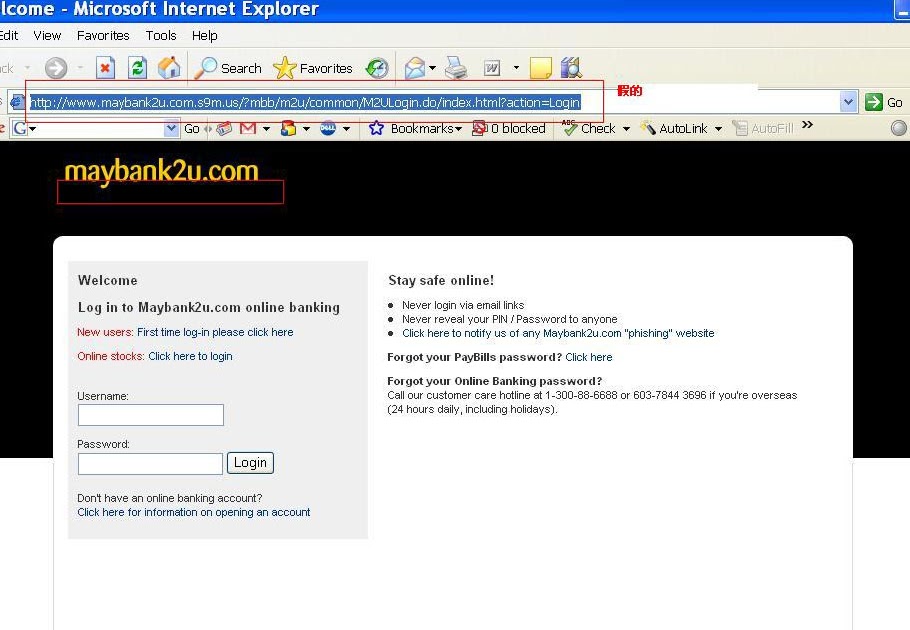Open the Edit with Word dropdown arrow
Viewport: 910px width, 630px height.
517,68
